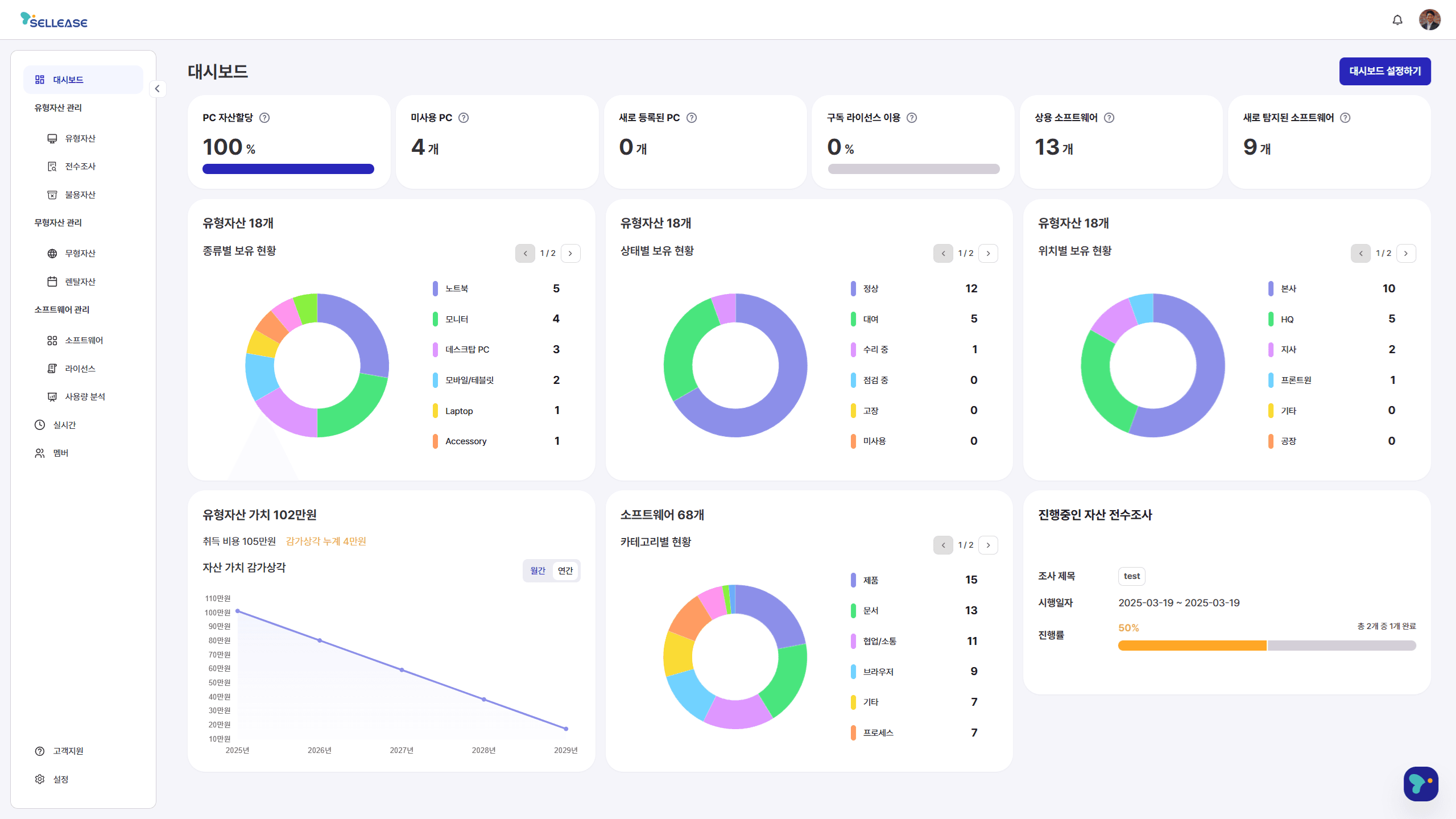
Task: Open the 렌탈자산 menu item
Action: pyautogui.click(x=80, y=282)
